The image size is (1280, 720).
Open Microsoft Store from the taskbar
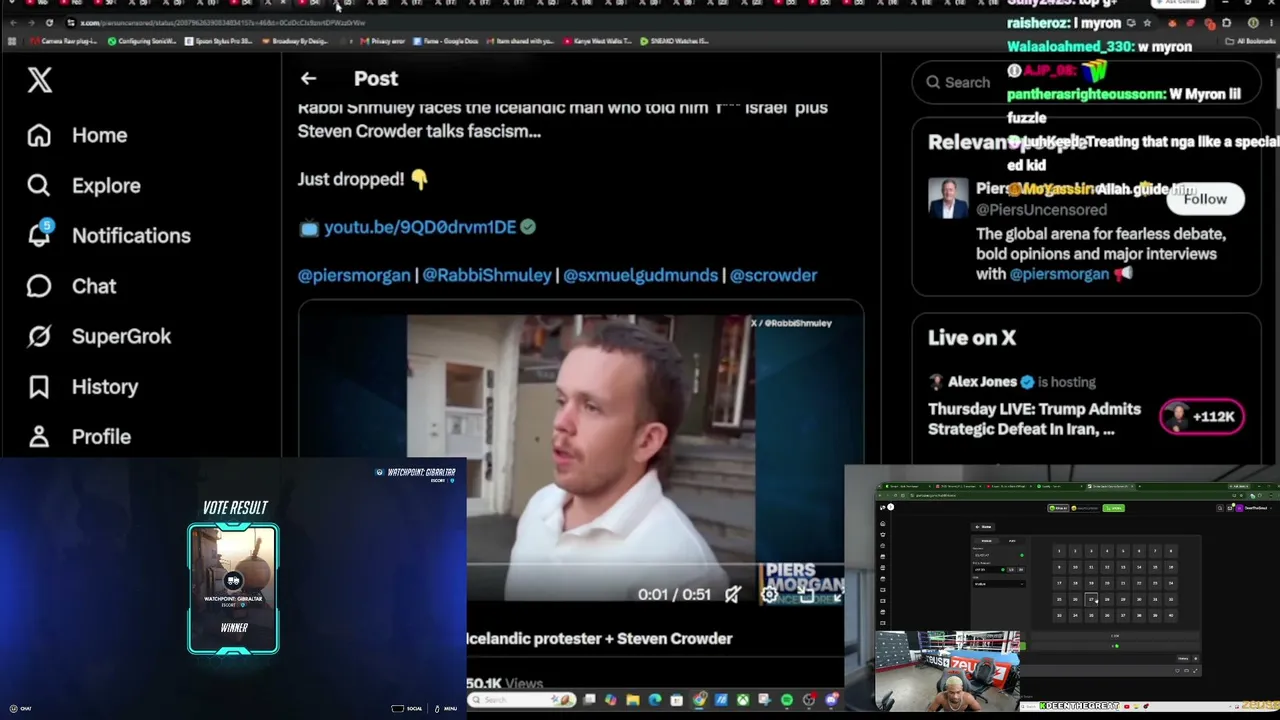(677, 700)
